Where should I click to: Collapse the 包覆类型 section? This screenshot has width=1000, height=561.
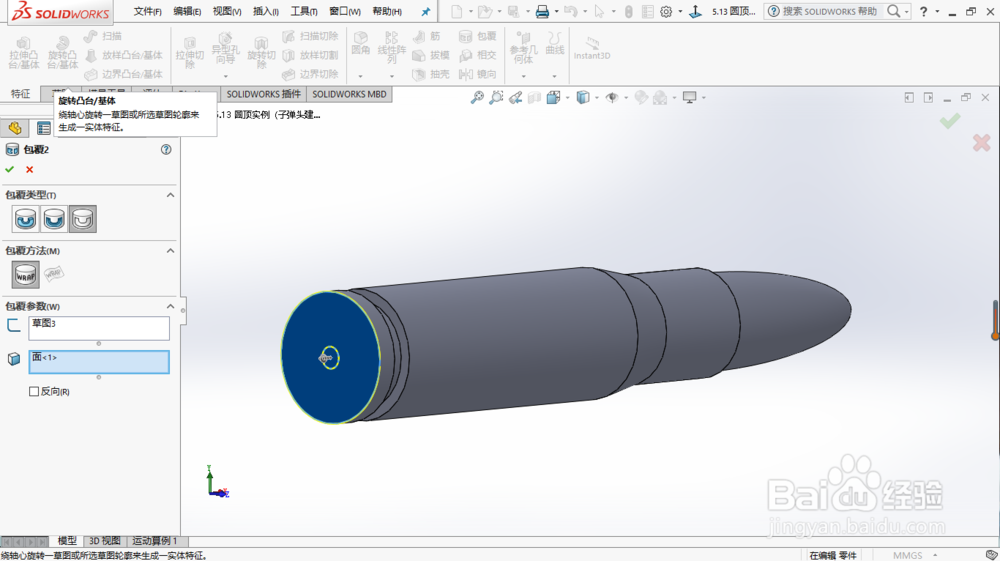[170, 195]
